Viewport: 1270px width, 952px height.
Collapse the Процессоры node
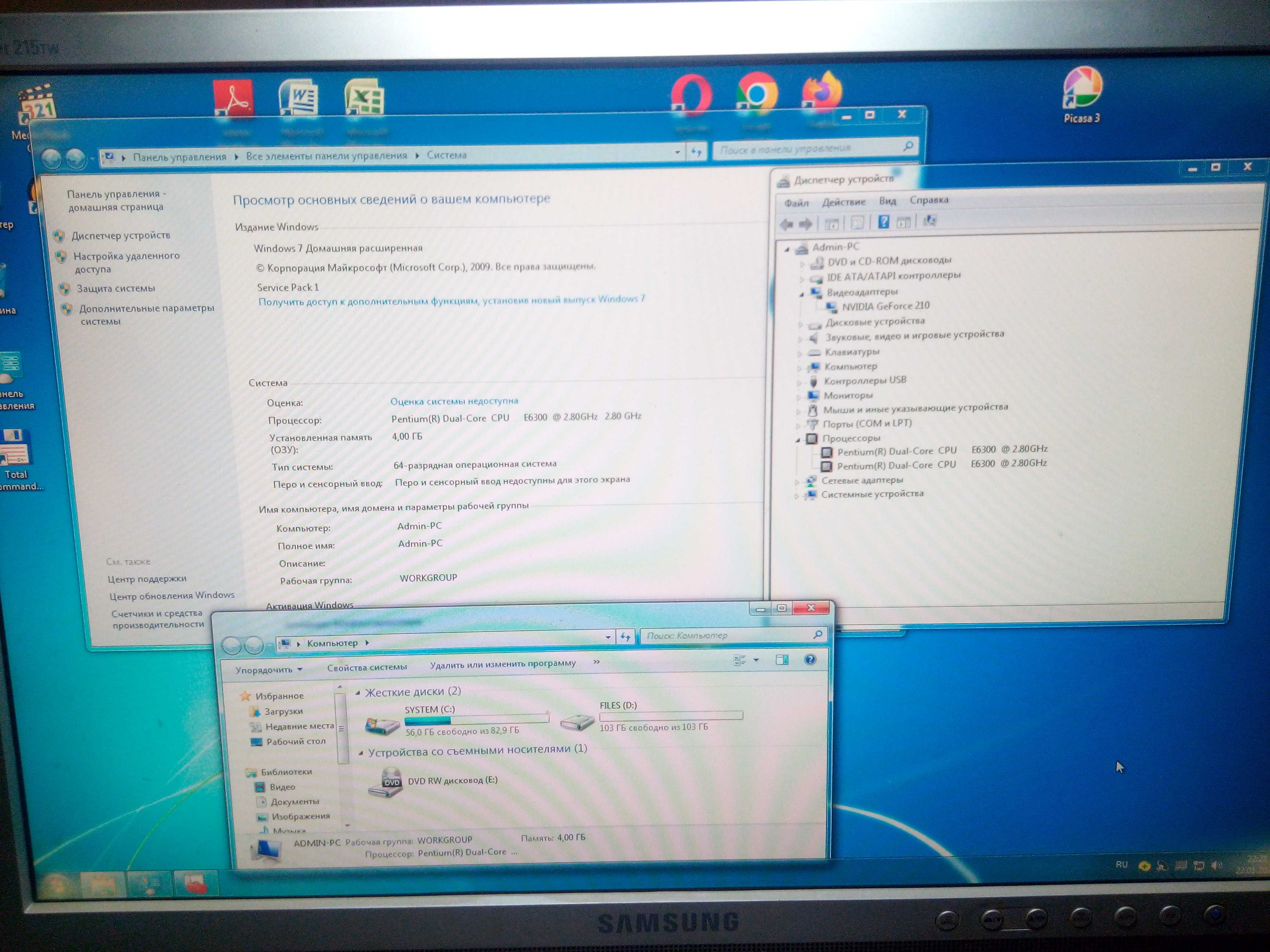coord(798,440)
